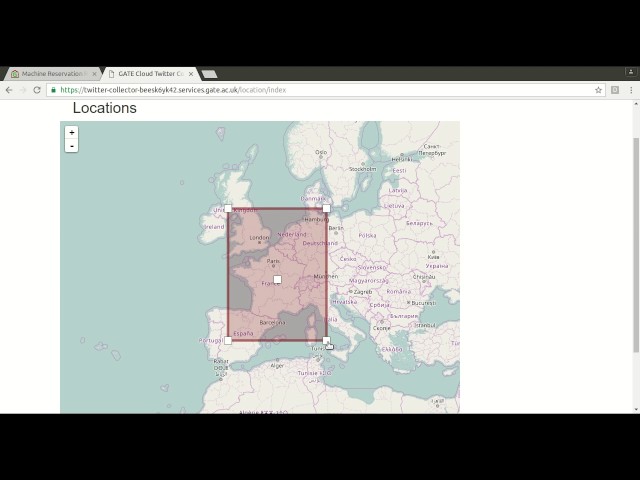Click the Hamburg label on the map
This screenshot has width=640, height=480.
tap(316, 219)
